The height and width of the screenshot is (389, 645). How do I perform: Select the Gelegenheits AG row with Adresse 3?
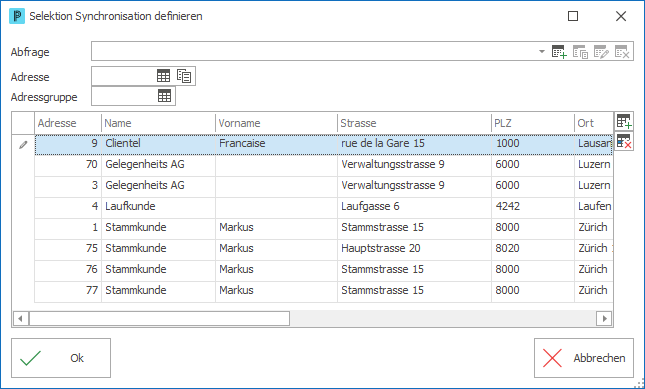coord(324,185)
